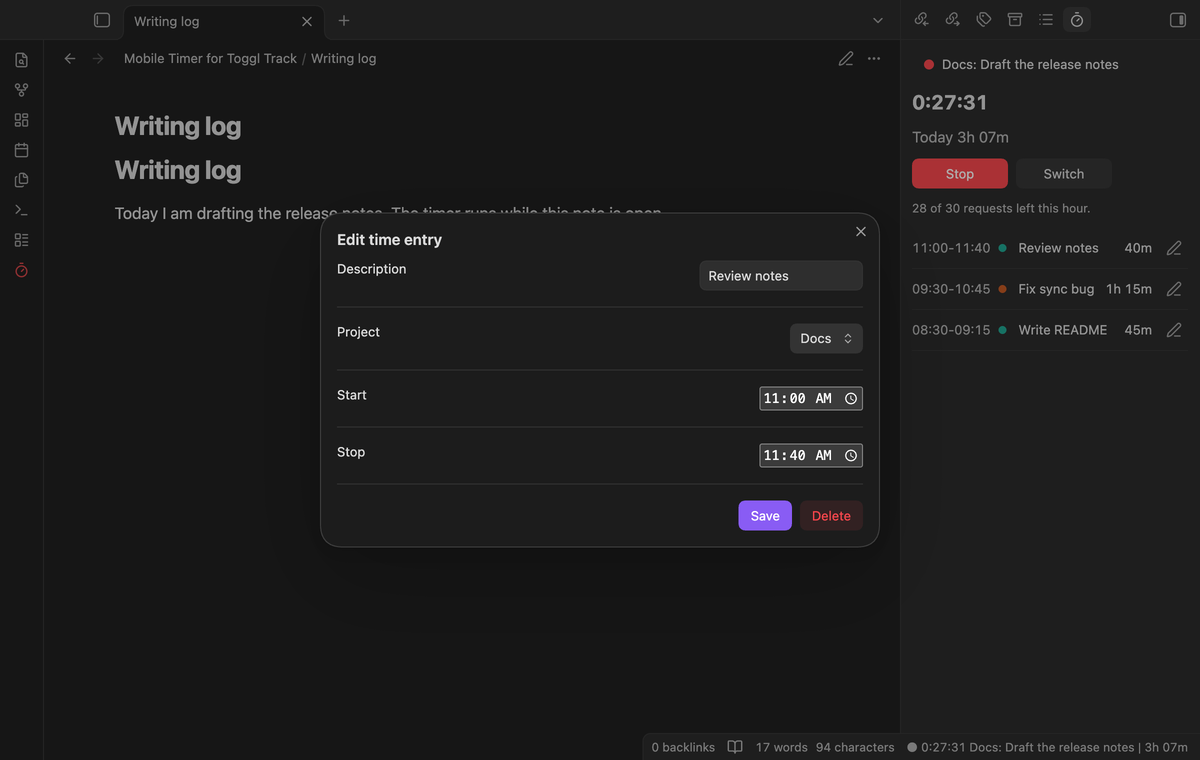Click the pencil edit-mode icon in note header
Screen dimensions: 1200x760
(846, 59)
